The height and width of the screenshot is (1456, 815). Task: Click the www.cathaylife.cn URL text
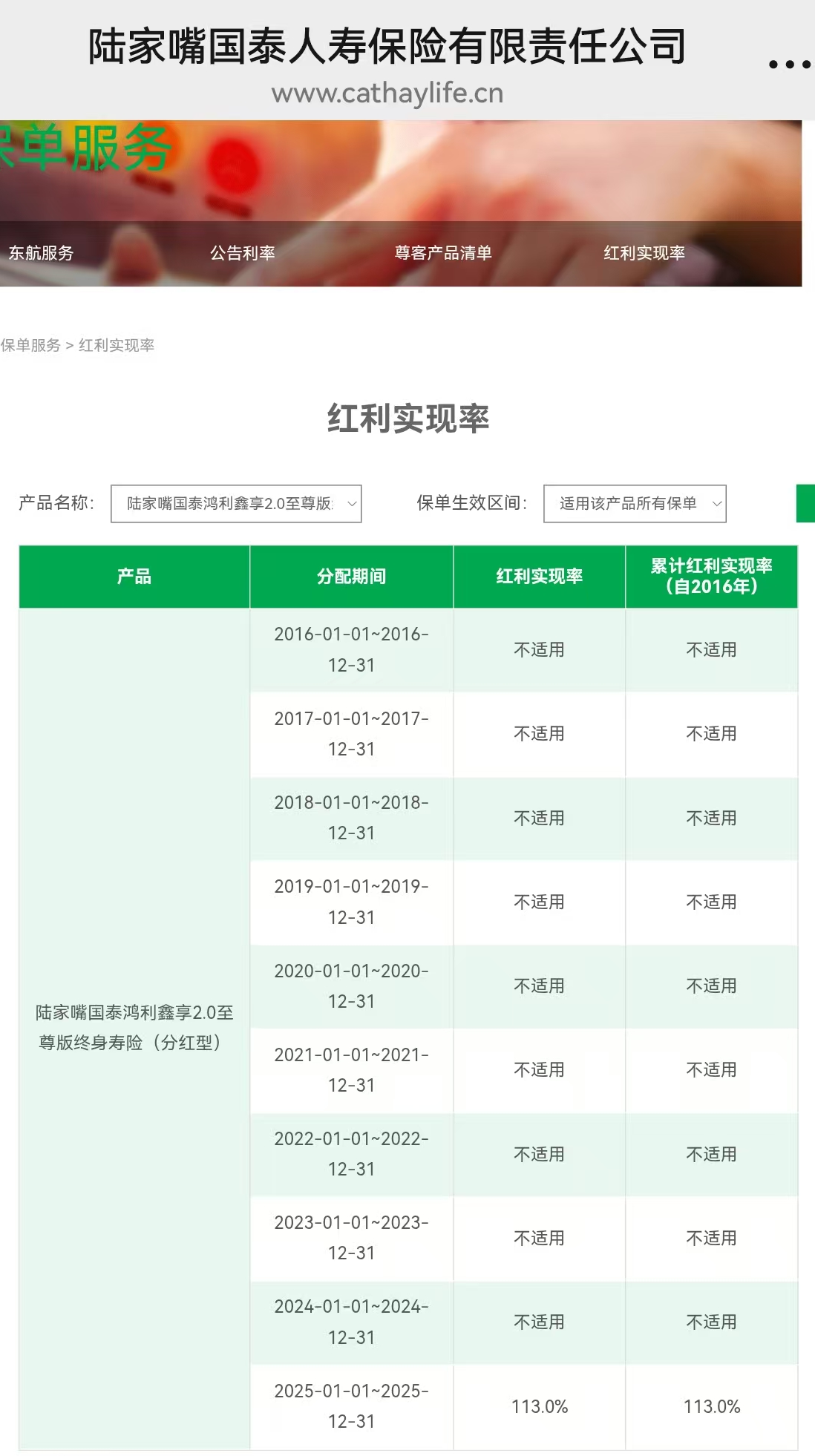tap(387, 94)
